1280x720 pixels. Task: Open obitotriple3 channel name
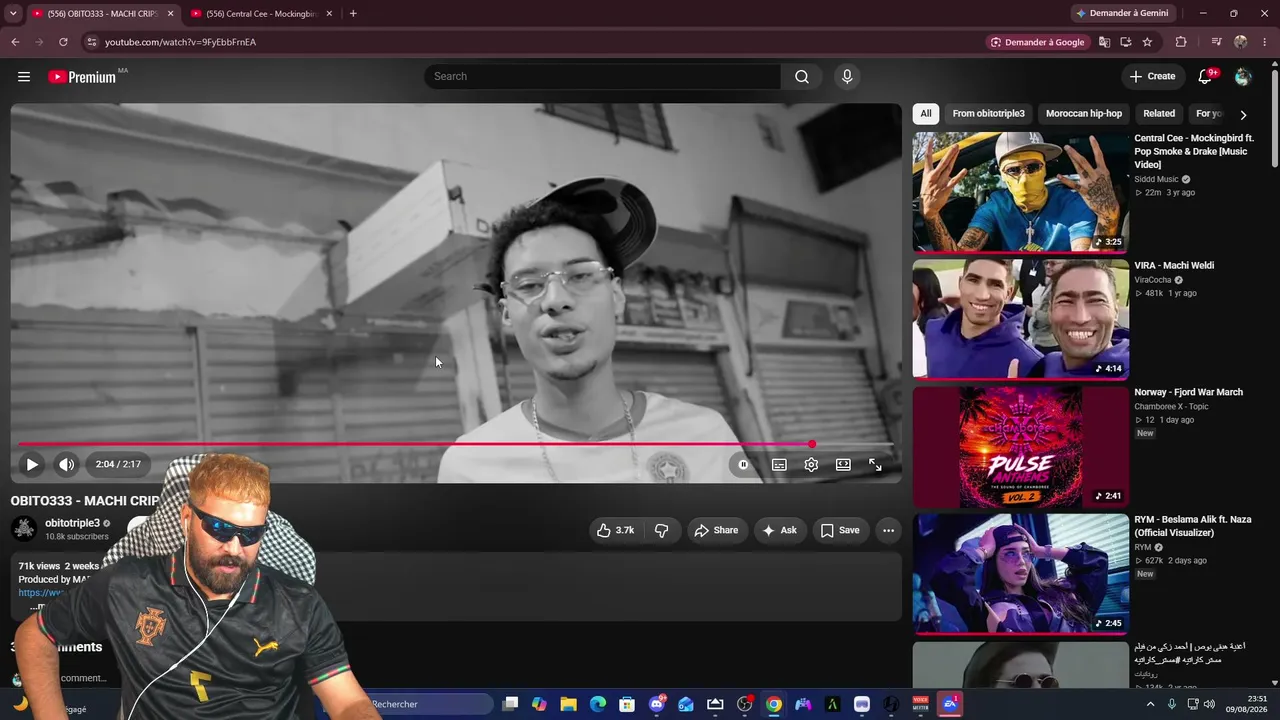point(72,523)
